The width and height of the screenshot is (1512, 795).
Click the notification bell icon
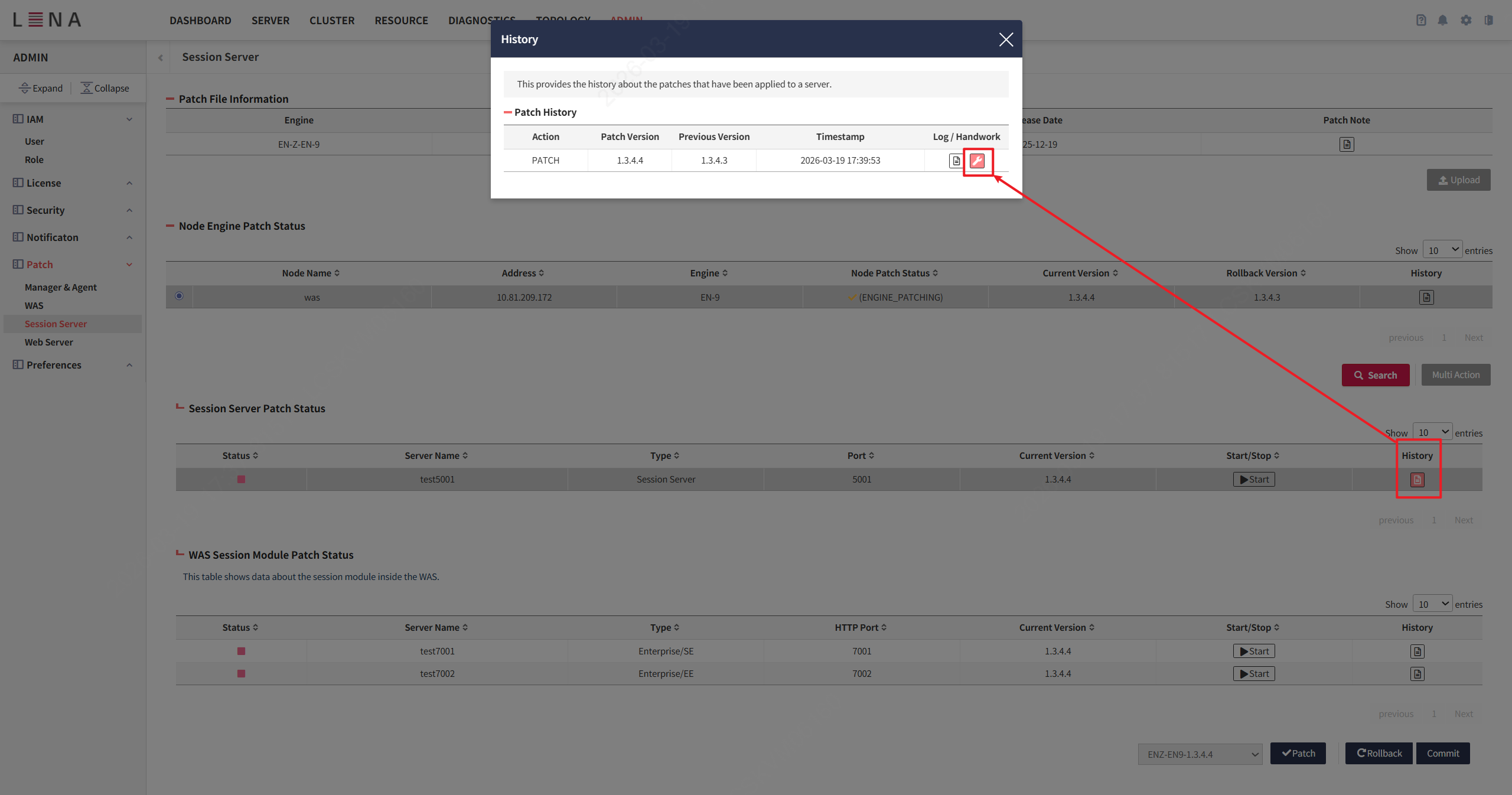(x=1443, y=20)
